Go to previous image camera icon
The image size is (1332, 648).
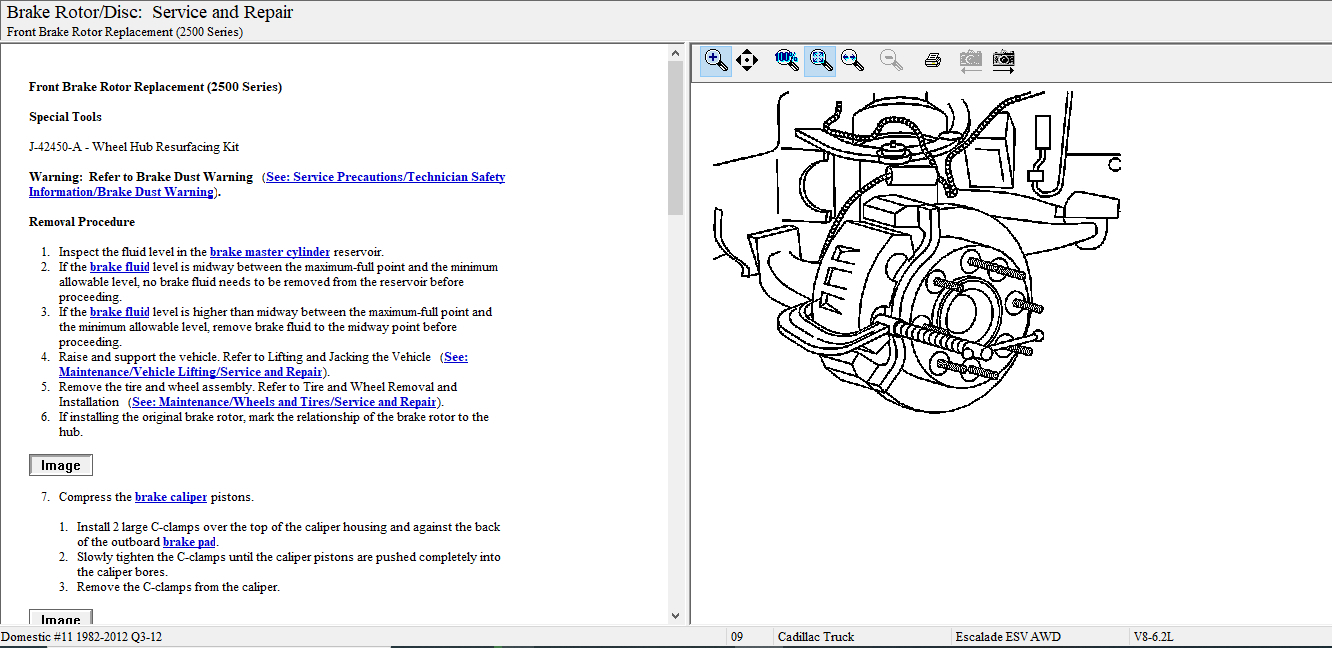click(970, 60)
